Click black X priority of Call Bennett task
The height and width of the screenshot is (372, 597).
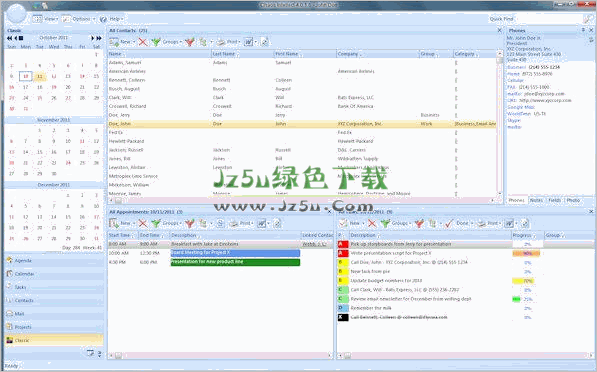coord(343,317)
